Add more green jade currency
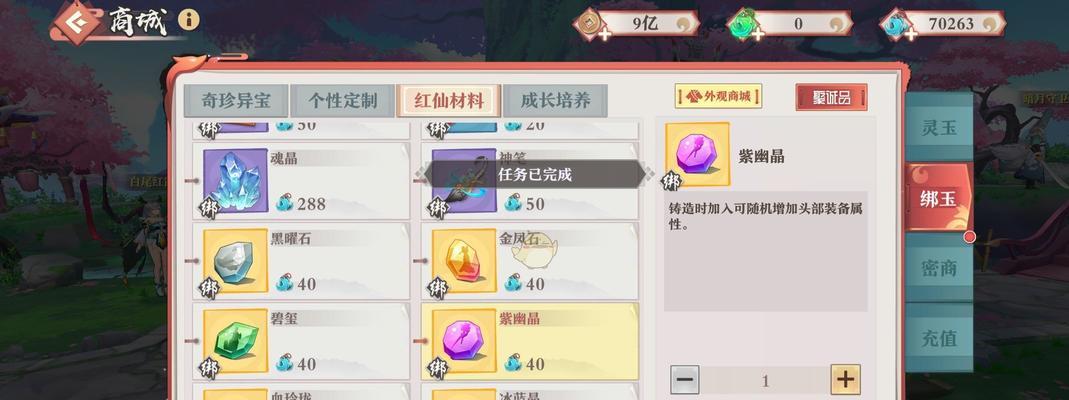This screenshot has height=400, width=1069. click(x=758, y=34)
